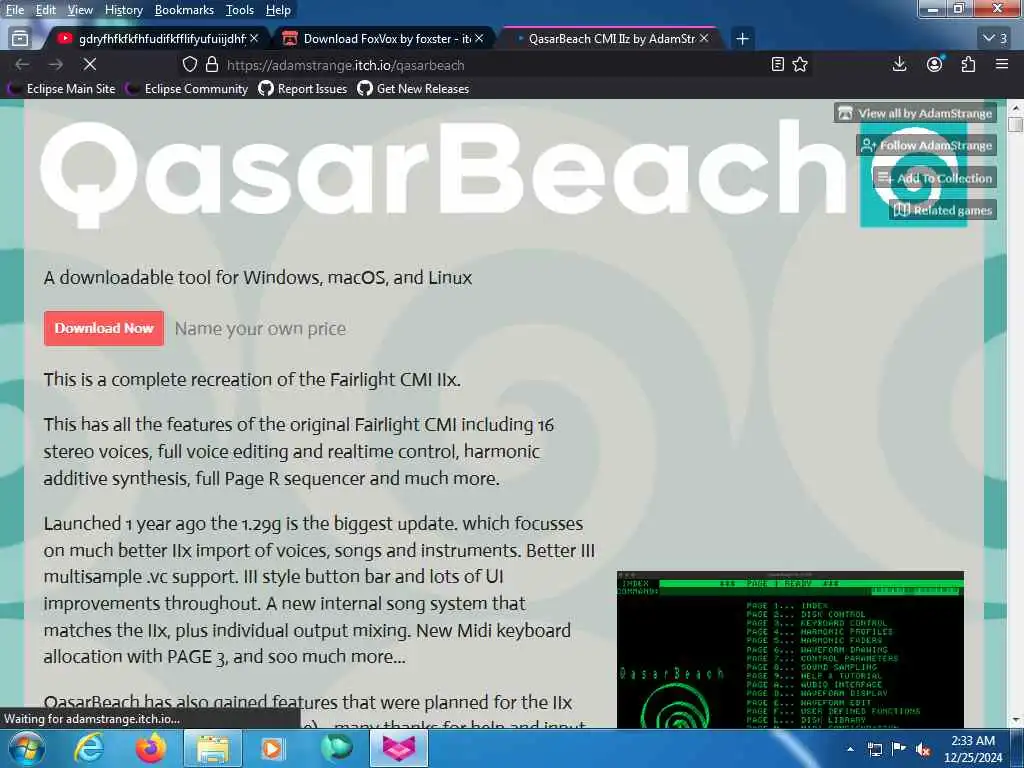Viewport: 1024px width, 768px height.
Task: Open Report Issues GitHub bookmark
Action: point(303,89)
